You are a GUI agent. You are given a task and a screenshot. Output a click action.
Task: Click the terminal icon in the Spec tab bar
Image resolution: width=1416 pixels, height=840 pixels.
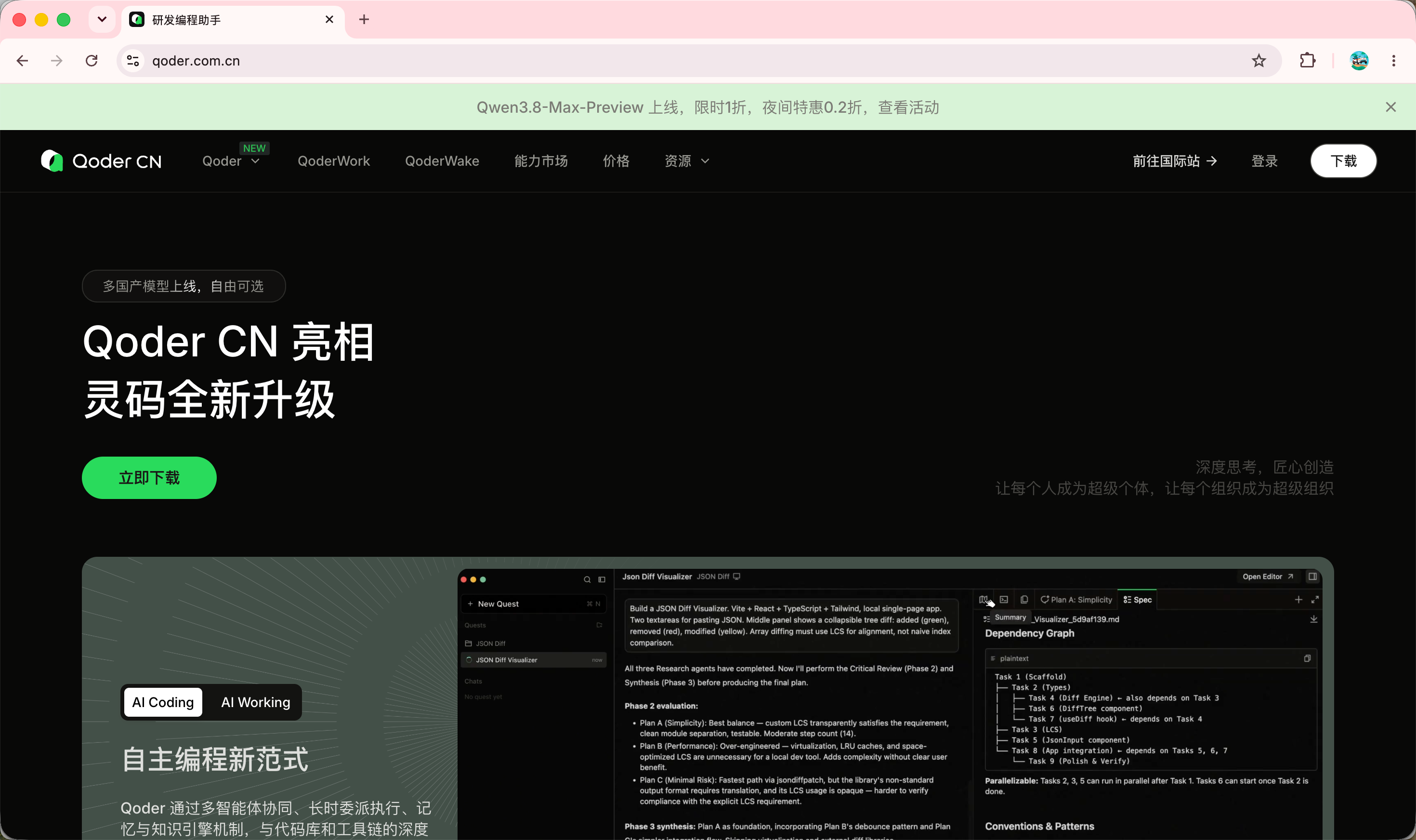point(1004,600)
